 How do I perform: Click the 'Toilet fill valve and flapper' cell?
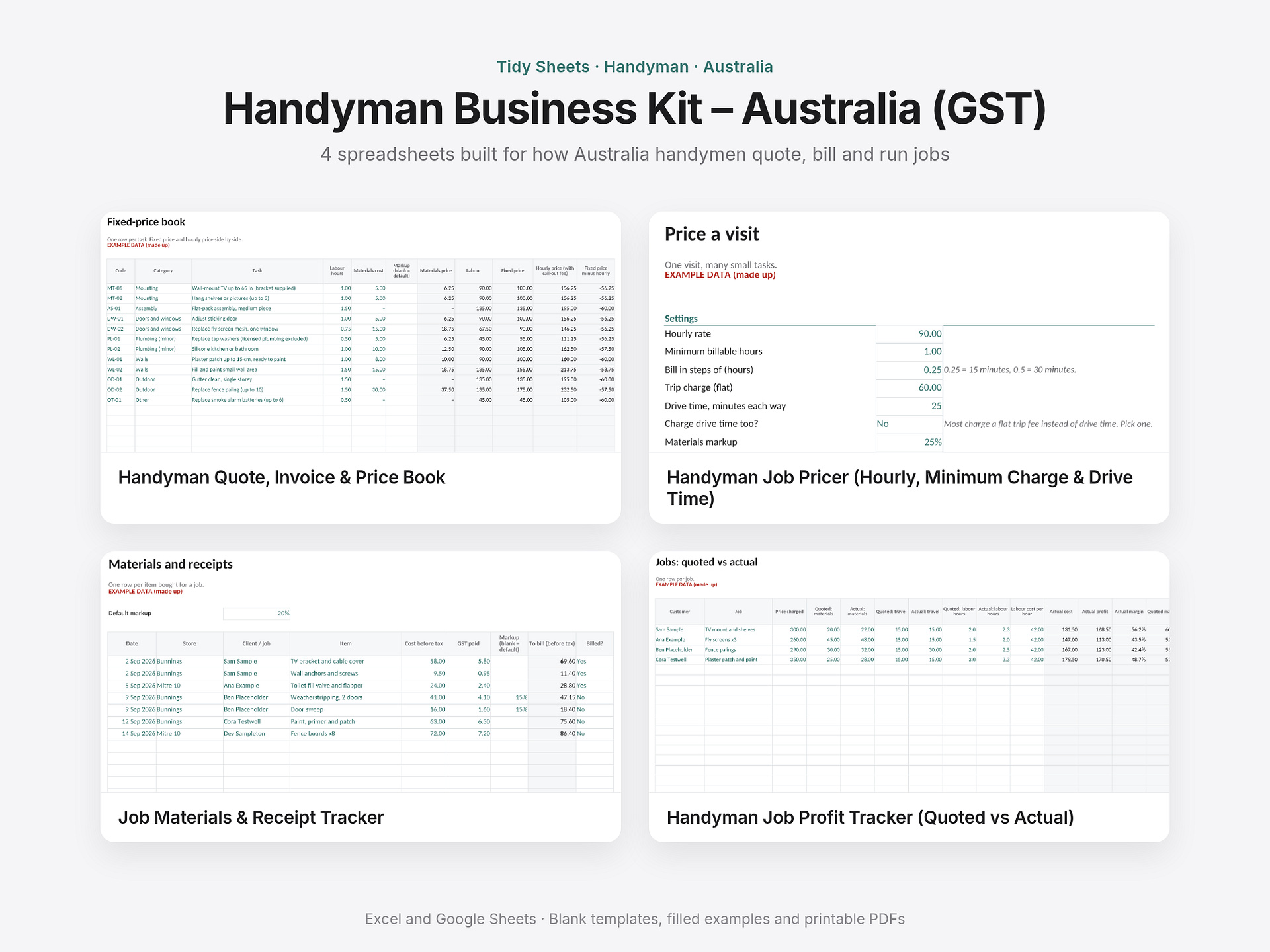pyautogui.click(x=345, y=686)
